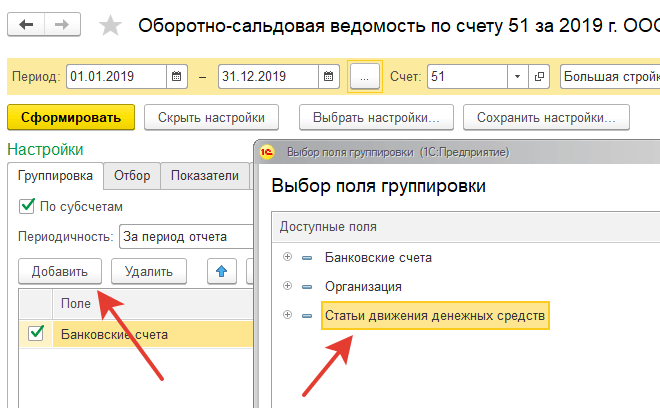Move field up with blue arrow button
Screen dimensions: 660x408
pos(222,270)
